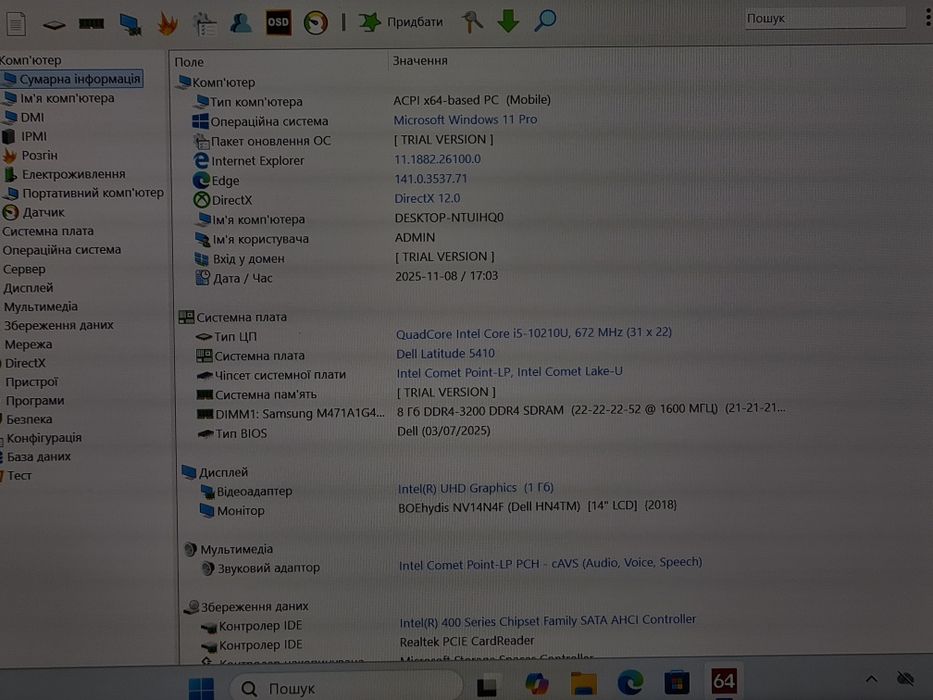Screen dimensions: 933x700
Task: Select the Dell (03/07/2025) BIOS value
Action: pos(443,431)
